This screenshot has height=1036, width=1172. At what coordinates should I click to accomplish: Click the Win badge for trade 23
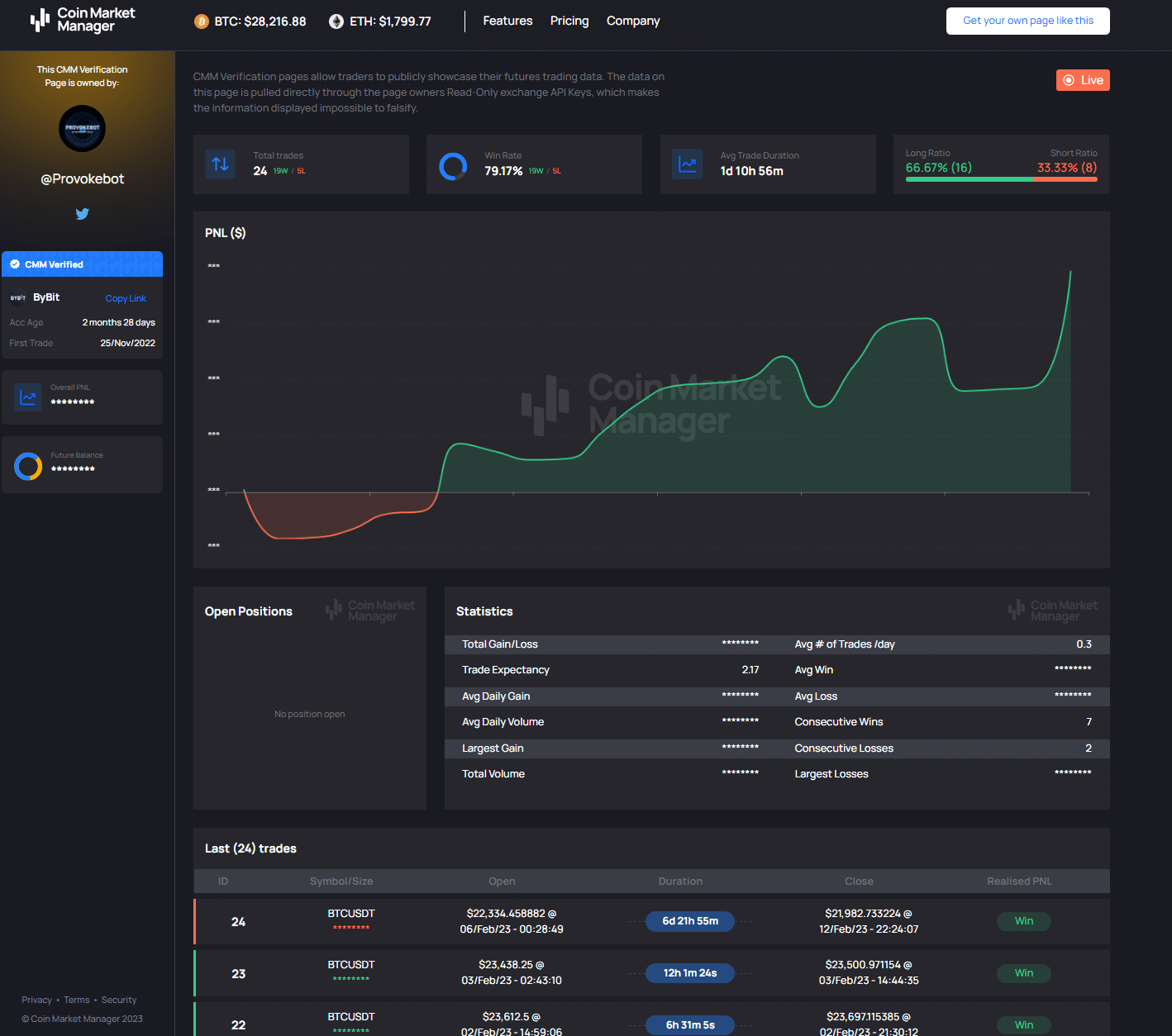pyautogui.click(x=1024, y=973)
